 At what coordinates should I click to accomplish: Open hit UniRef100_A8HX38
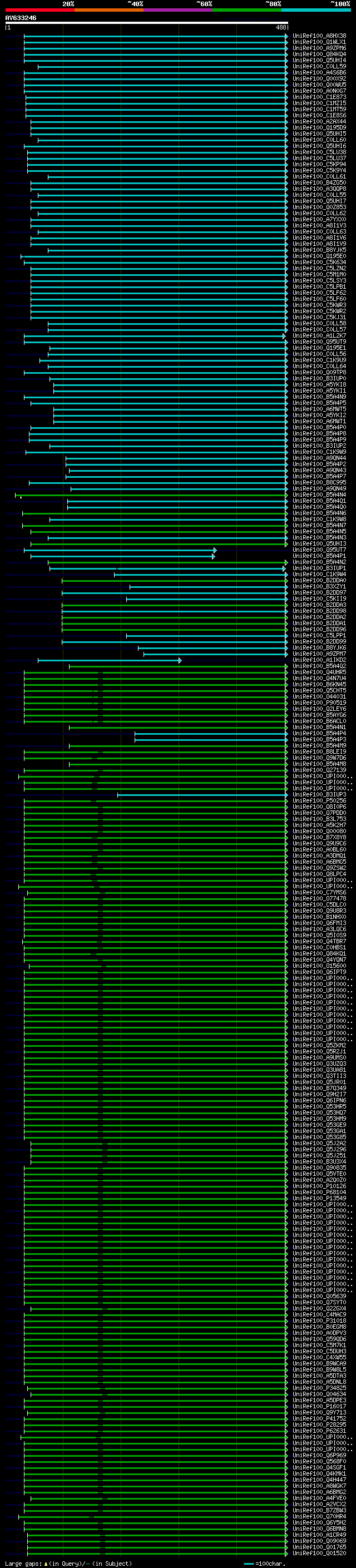319,36
